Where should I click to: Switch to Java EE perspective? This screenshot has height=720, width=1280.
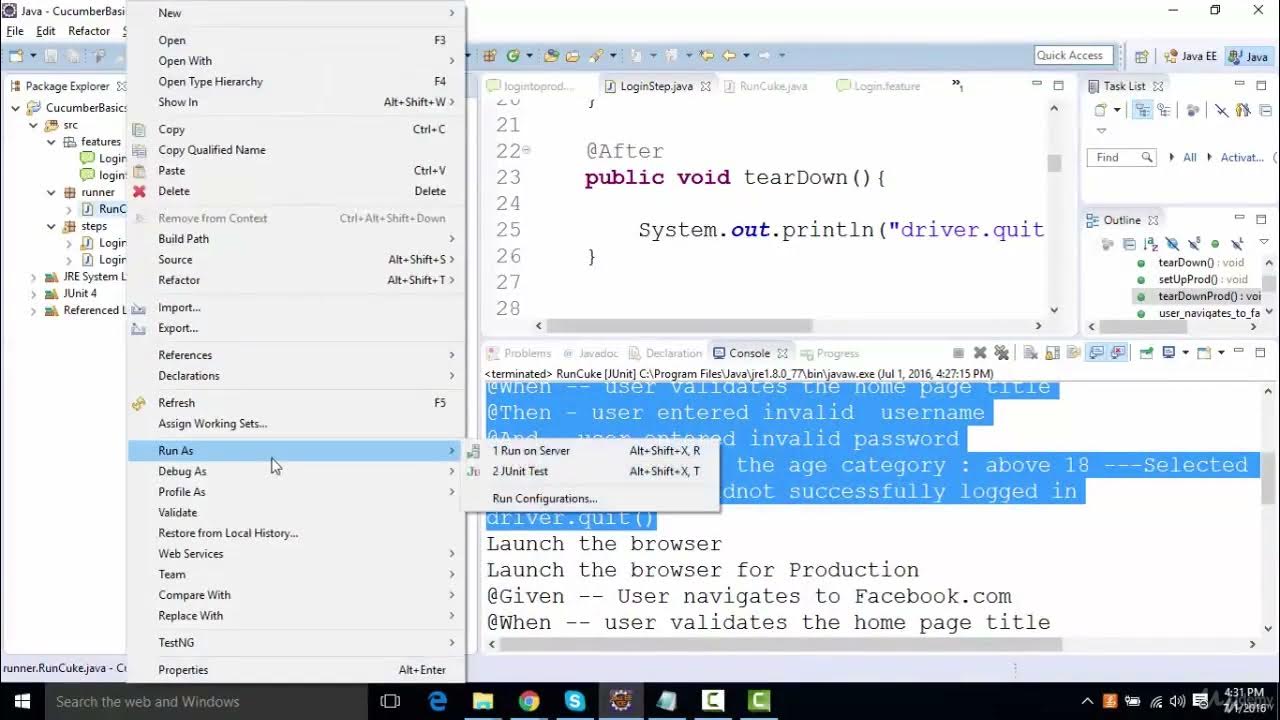(1189, 56)
